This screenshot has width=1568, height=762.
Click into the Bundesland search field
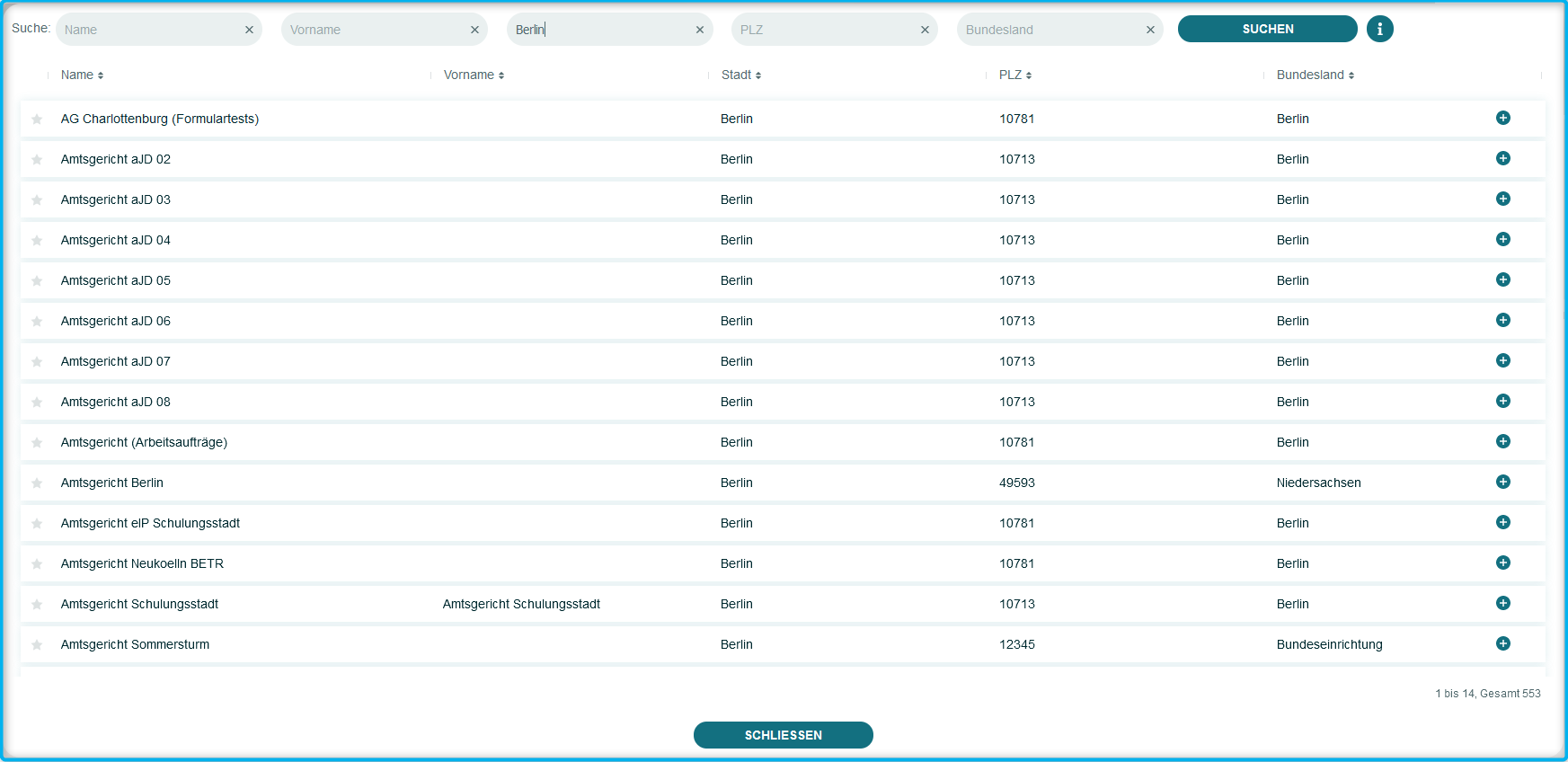(x=1049, y=30)
